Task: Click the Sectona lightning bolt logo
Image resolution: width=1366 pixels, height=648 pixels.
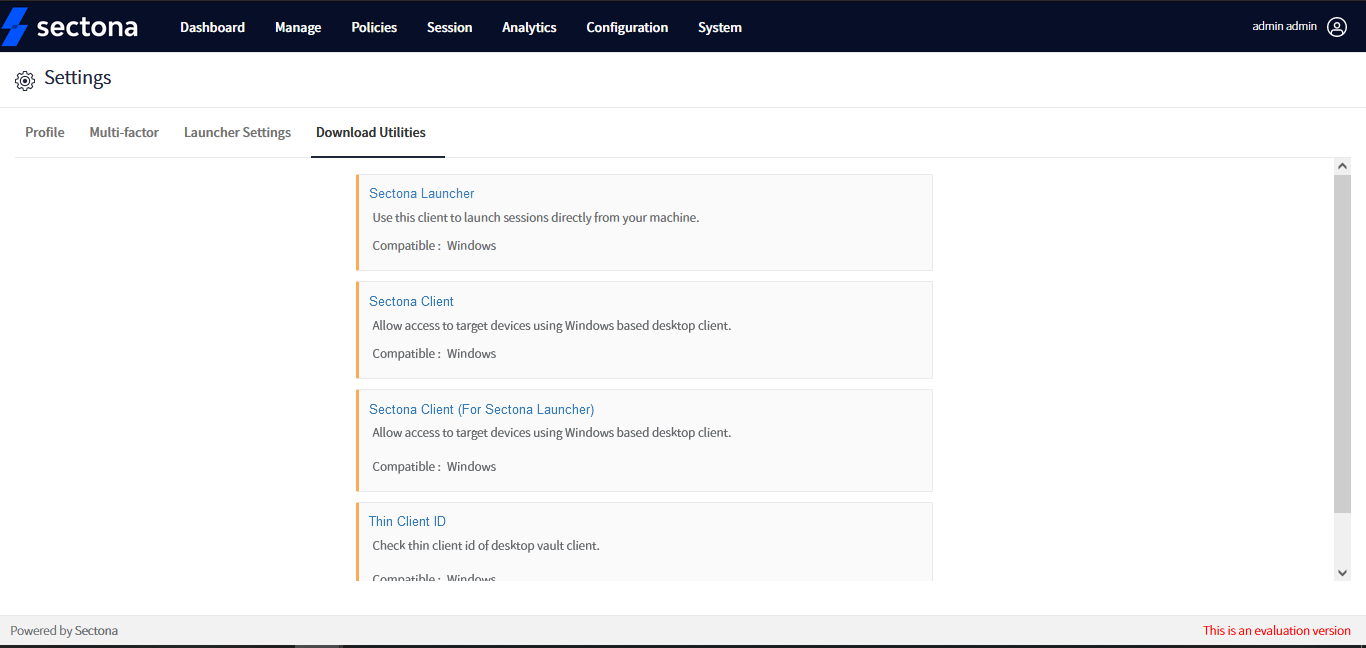Action: [x=15, y=26]
